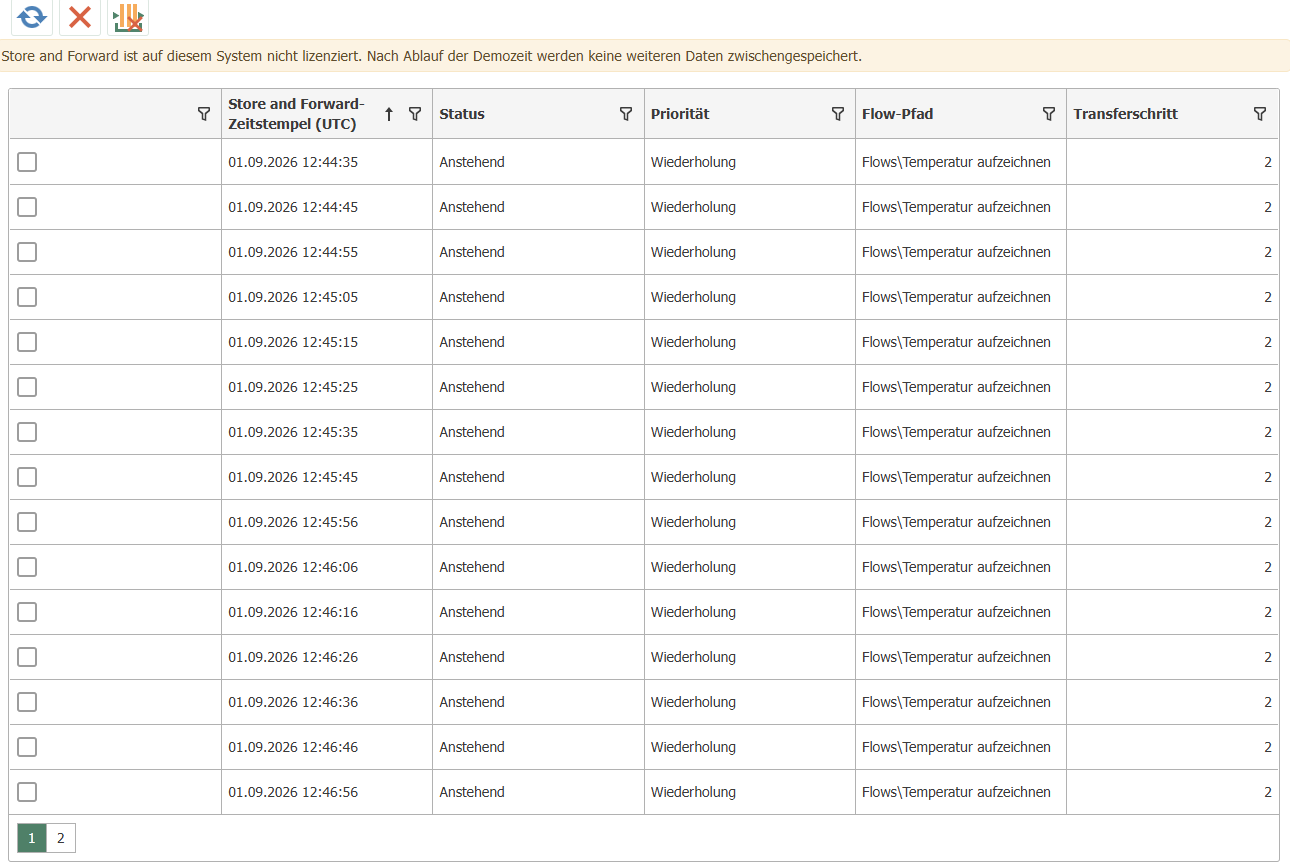Click the timestamp 01.09.2026 12:46:06
This screenshot has width=1290, height=863.
(x=293, y=567)
